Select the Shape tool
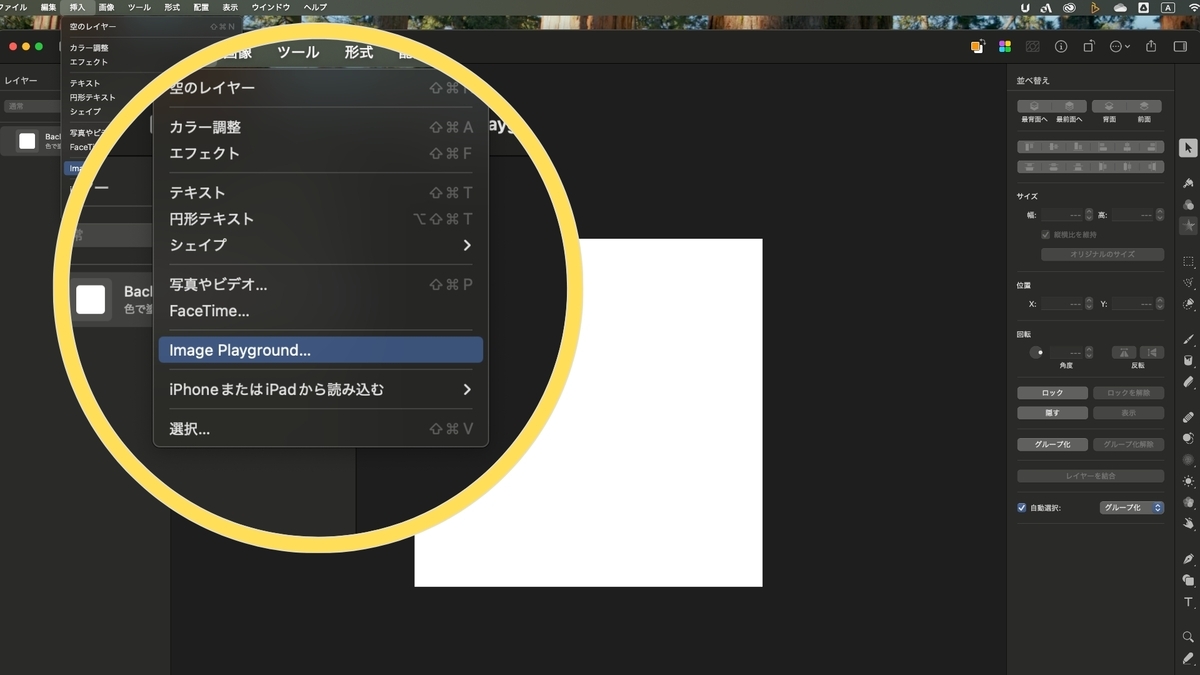This screenshot has width=1200, height=675. [1188, 580]
